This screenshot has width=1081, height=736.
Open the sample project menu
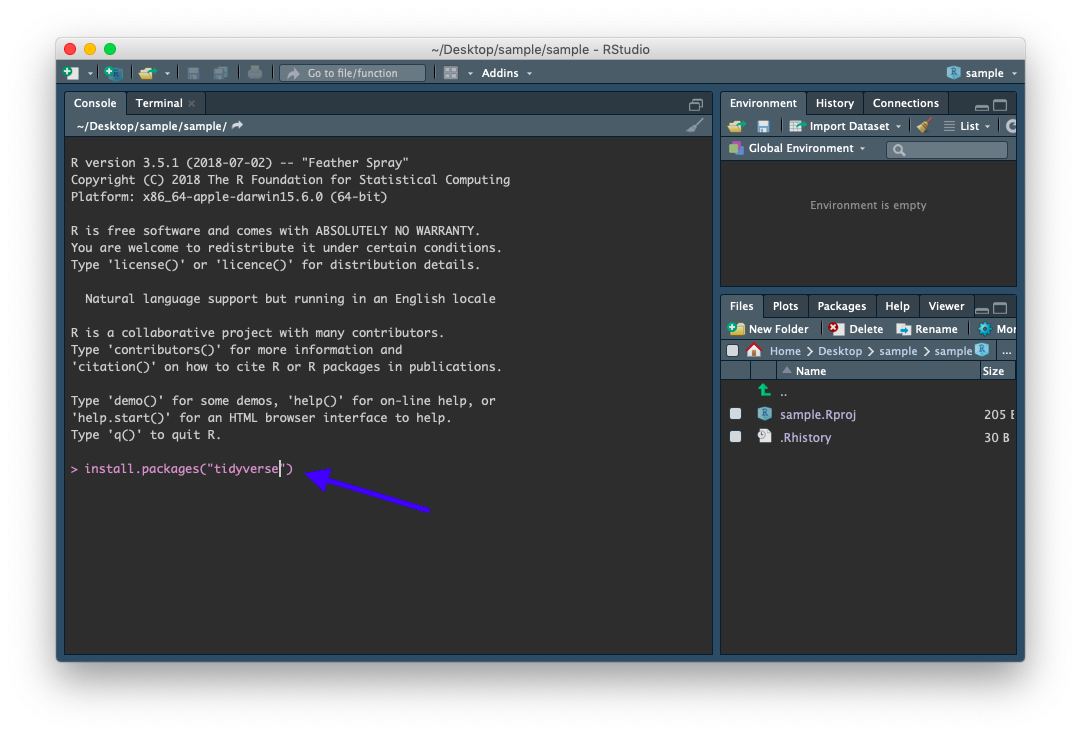click(982, 73)
